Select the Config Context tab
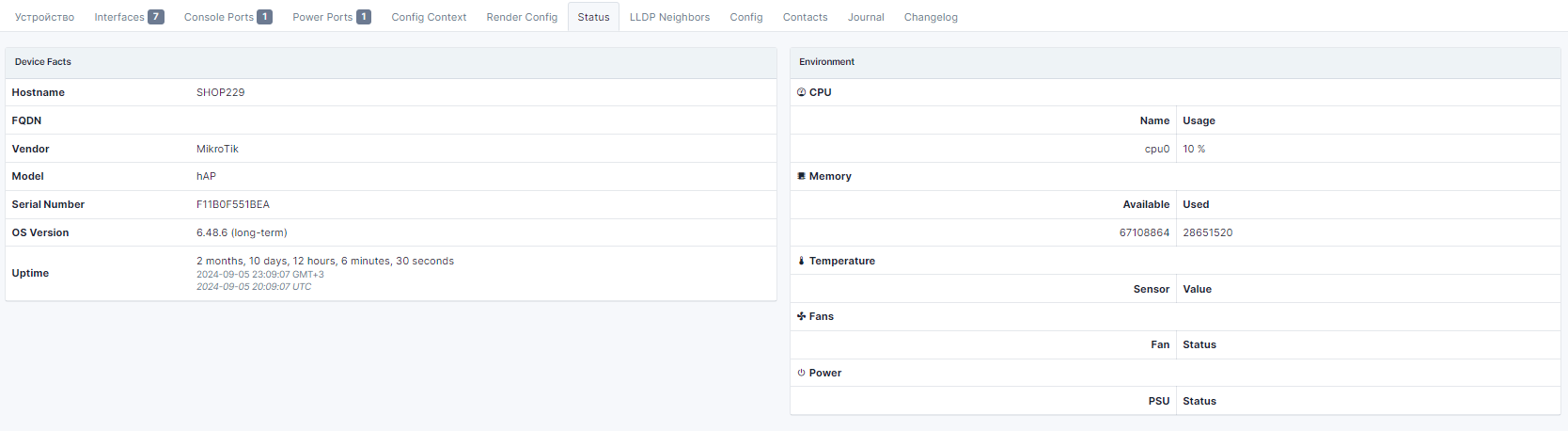 429,17
